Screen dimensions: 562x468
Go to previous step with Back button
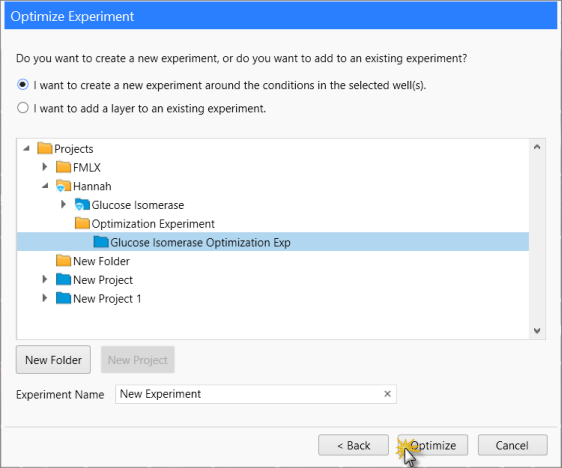[x=353, y=445]
